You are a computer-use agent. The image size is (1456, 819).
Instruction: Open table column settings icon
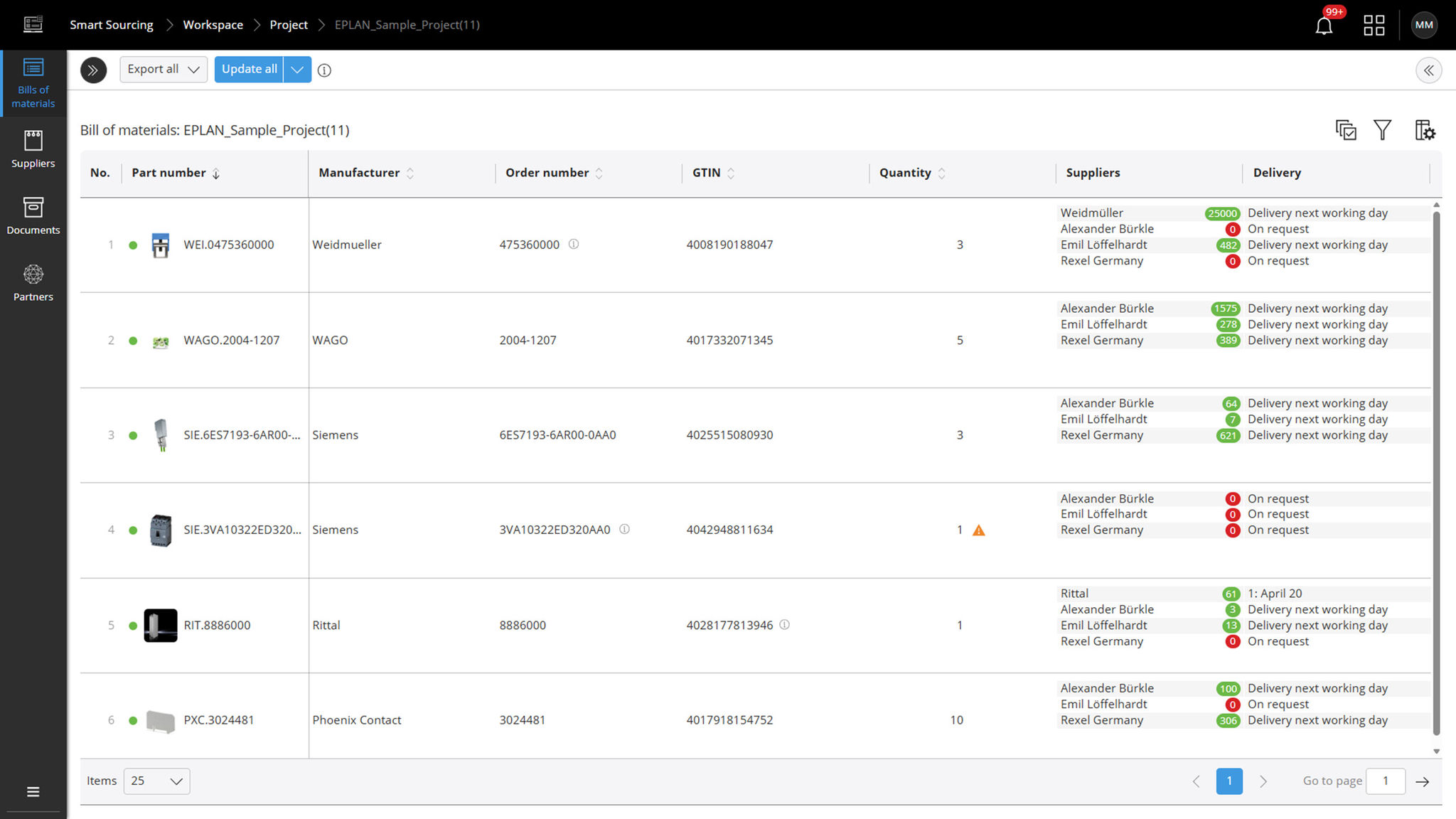[1425, 130]
